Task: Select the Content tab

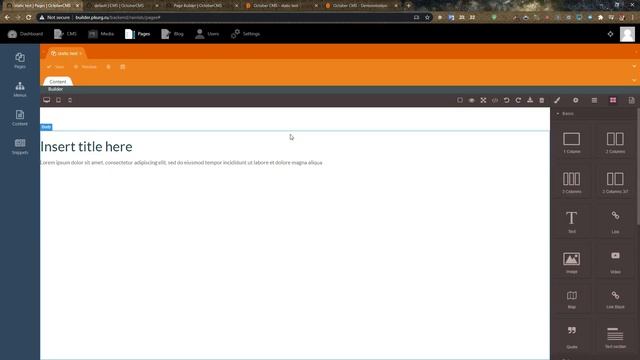Action: [58, 82]
